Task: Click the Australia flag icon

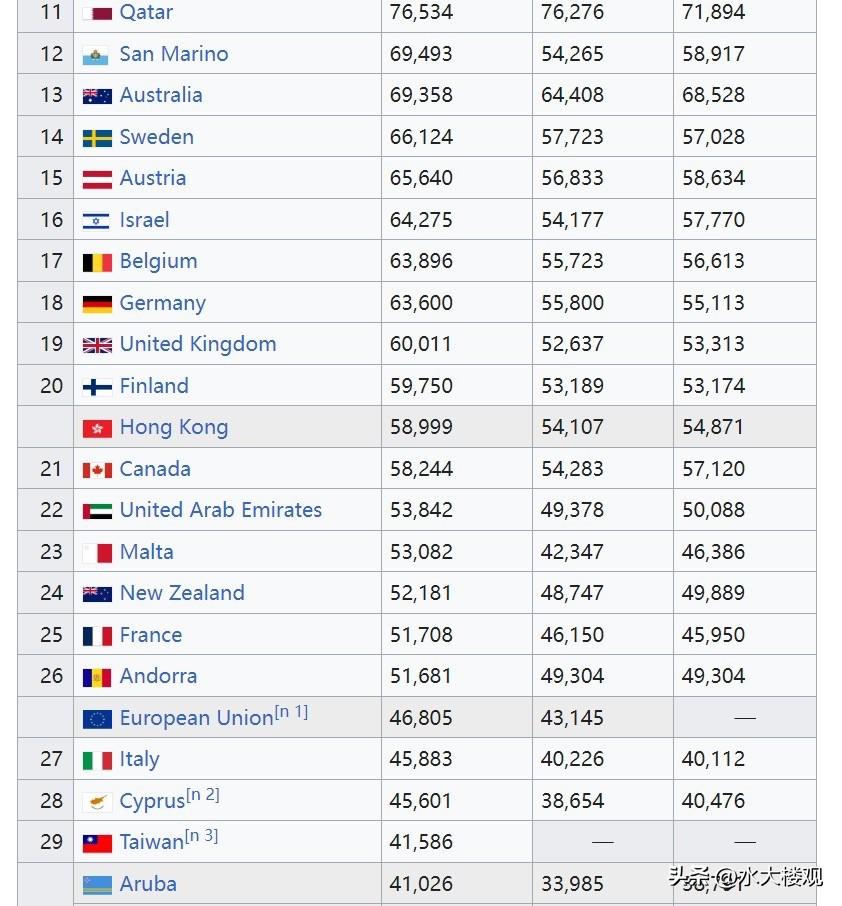Action: point(97,97)
